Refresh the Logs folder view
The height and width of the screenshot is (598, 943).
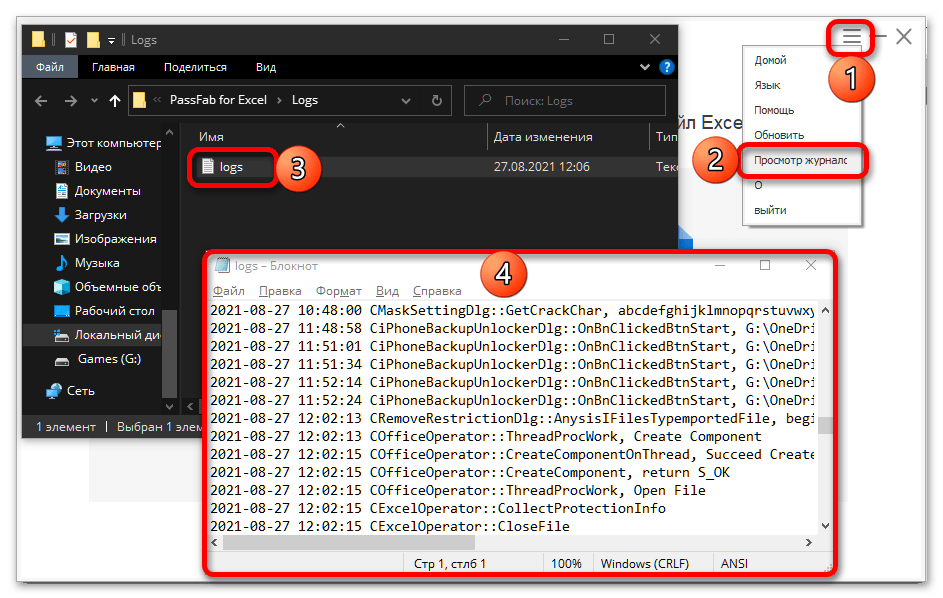[437, 100]
